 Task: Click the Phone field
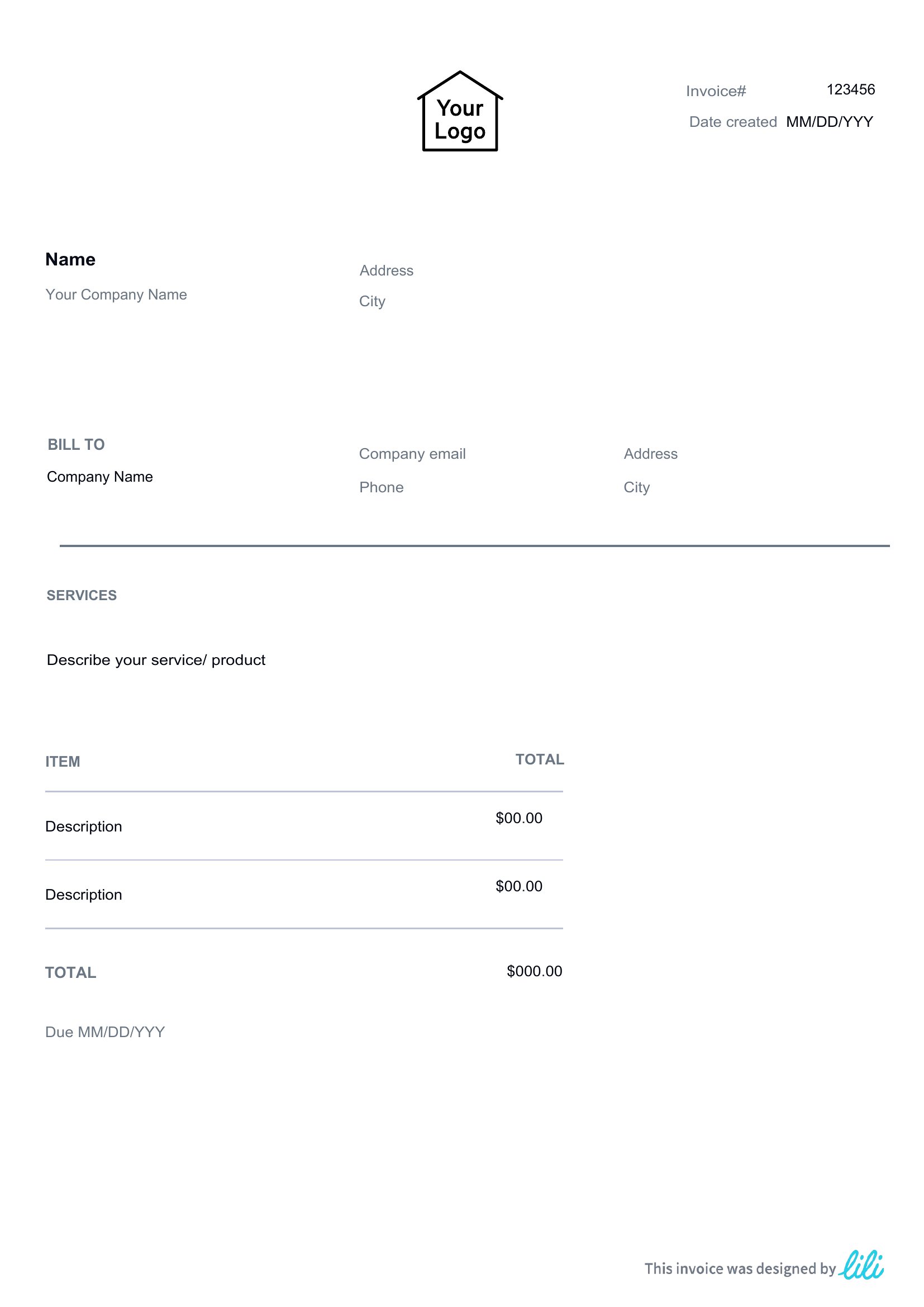point(381,487)
